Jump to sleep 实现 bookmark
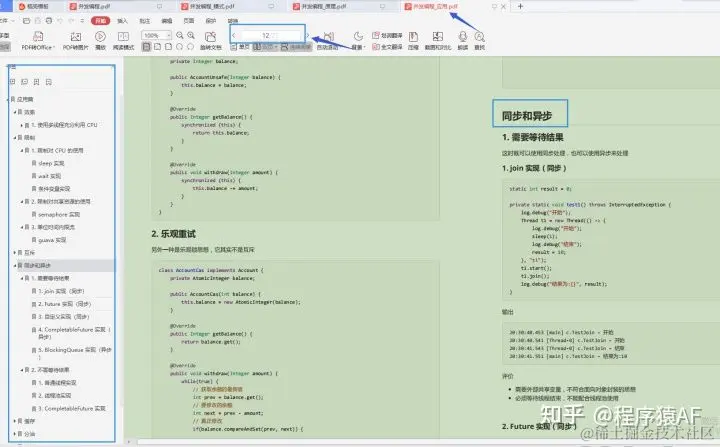This screenshot has width=720, height=447. click(51, 163)
